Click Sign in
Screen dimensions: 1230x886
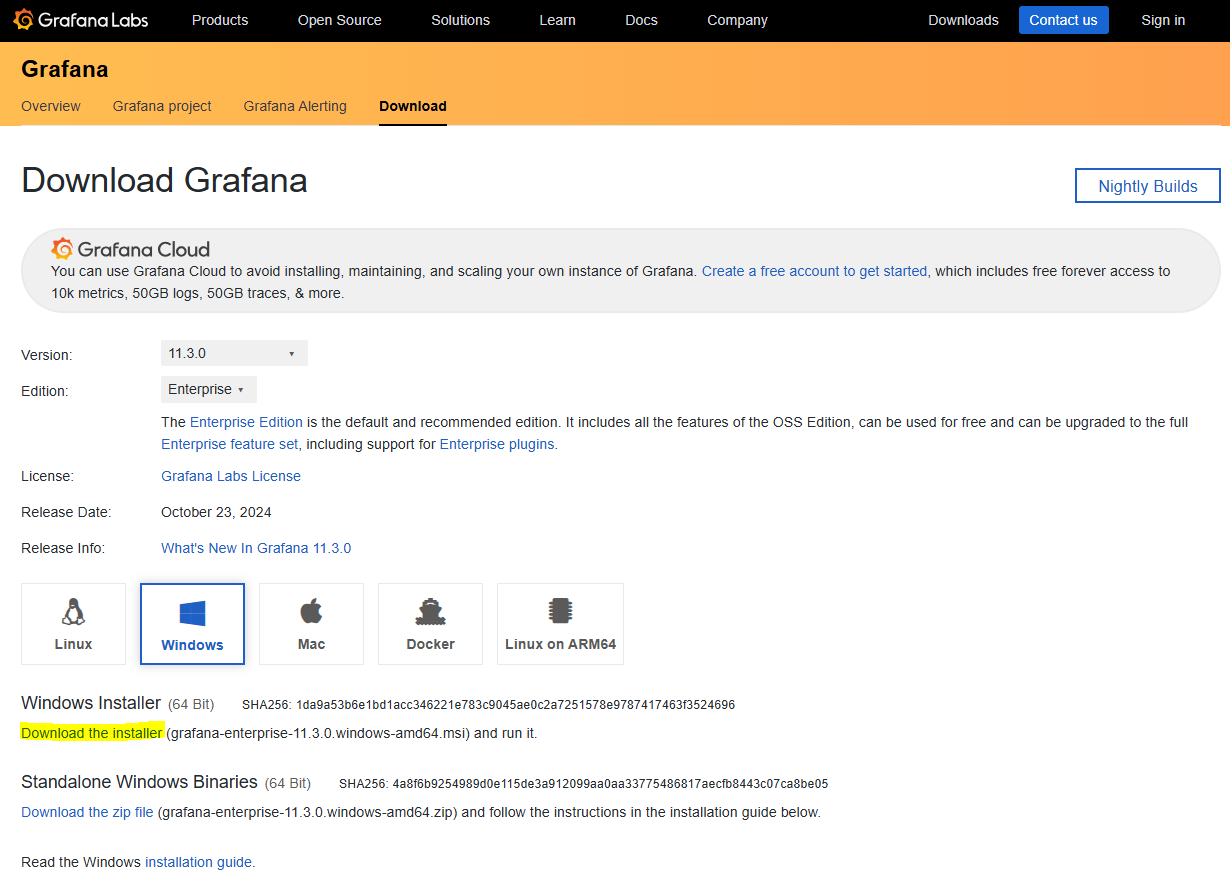tap(1163, 20)
